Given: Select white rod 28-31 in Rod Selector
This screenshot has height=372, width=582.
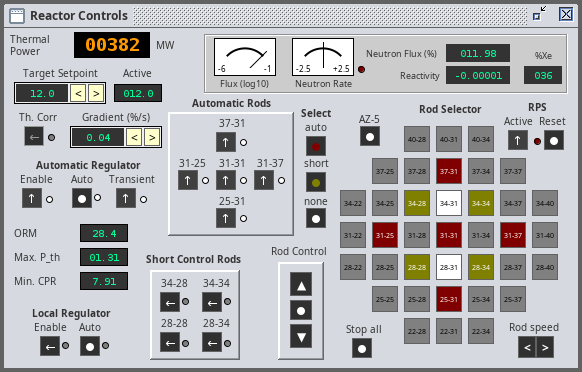Looking at the screenshot, I should [449, 267].
